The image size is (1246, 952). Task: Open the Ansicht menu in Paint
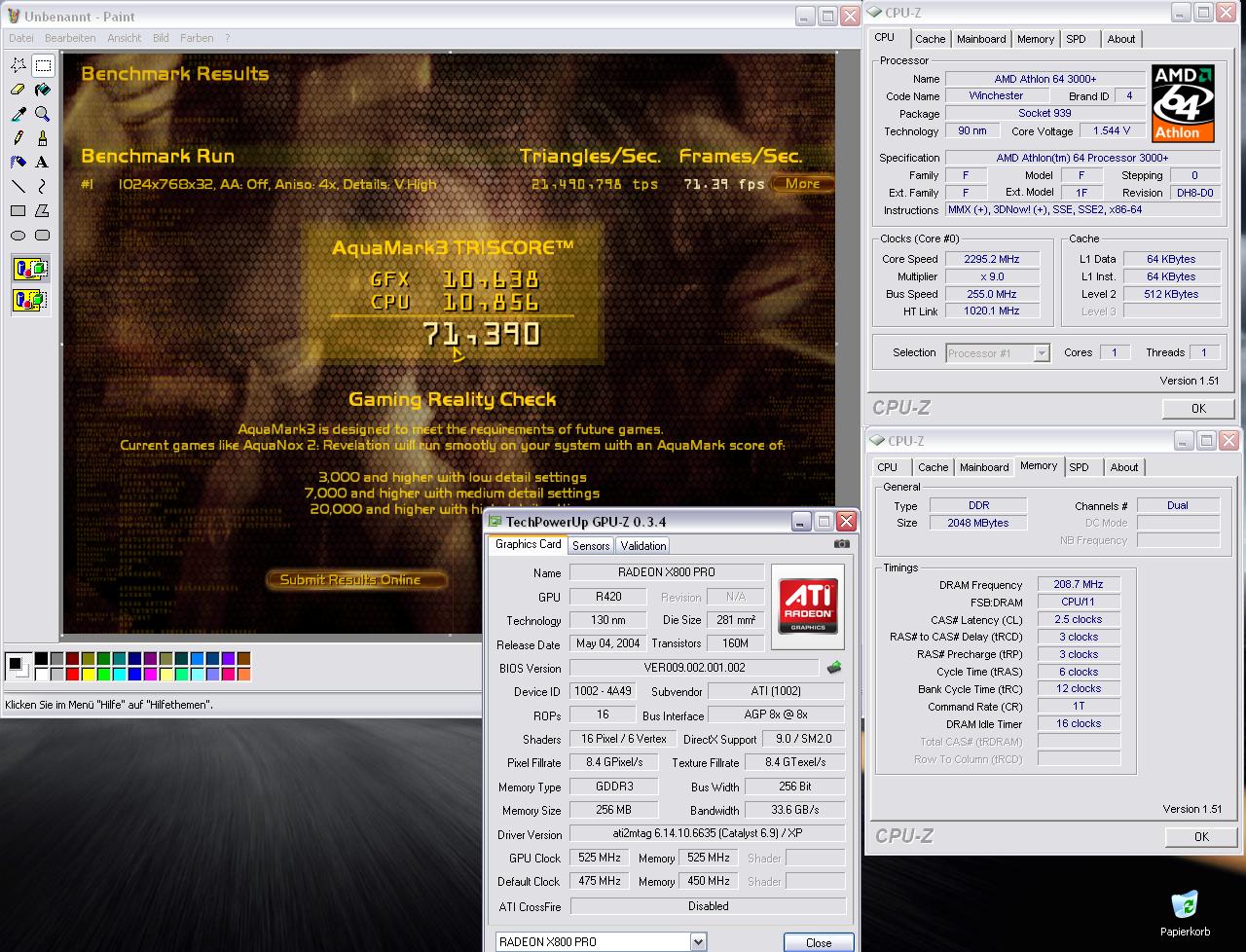pyautogui.click(x=125, y=38)
